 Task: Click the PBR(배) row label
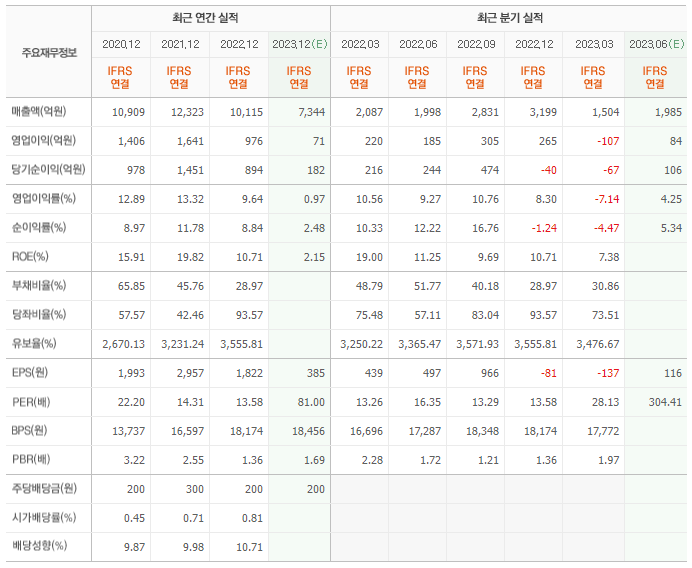click(x=31, y=459)
